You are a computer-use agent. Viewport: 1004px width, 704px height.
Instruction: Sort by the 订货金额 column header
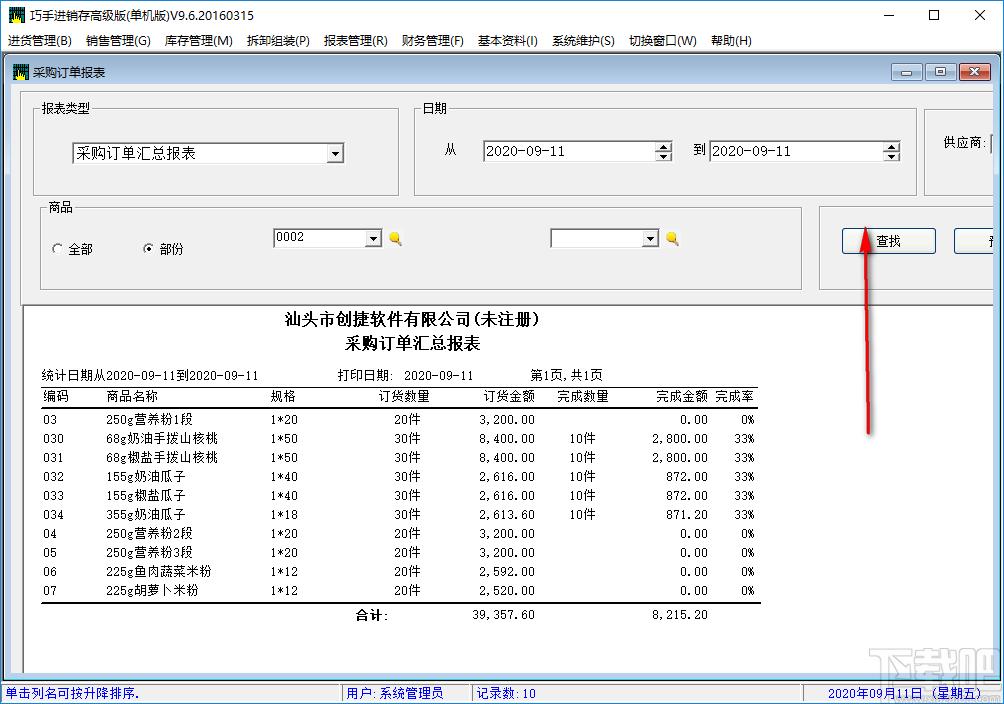pyautogui.click(x=509, y=397)
